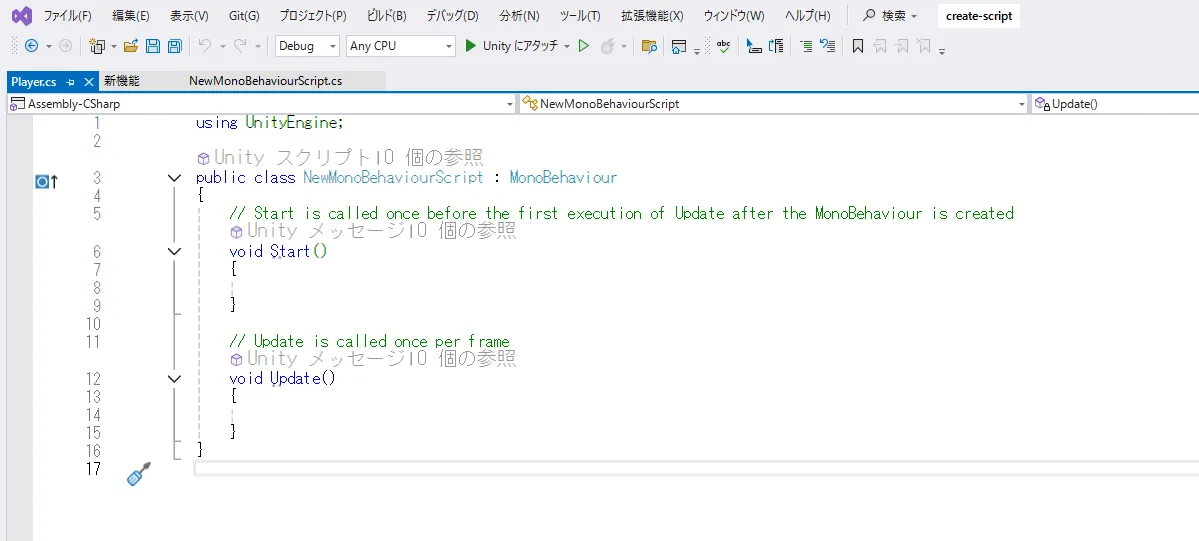This screenshot has height=541, width=1199.
Task: Click the Navigate Backward arrow icon
Action: click(x=31, y=46)
